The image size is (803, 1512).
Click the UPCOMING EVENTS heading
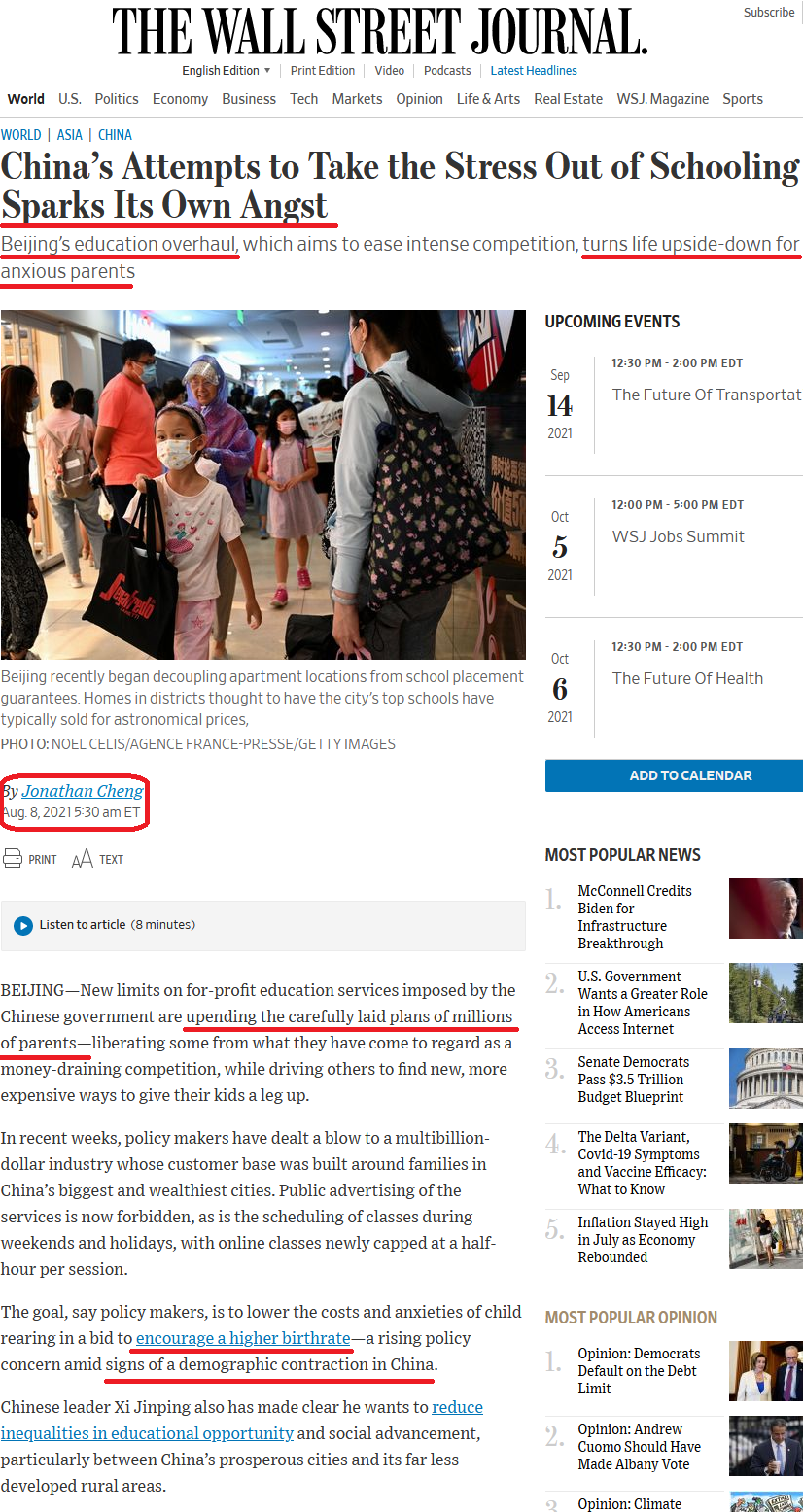tap(612, 322)
